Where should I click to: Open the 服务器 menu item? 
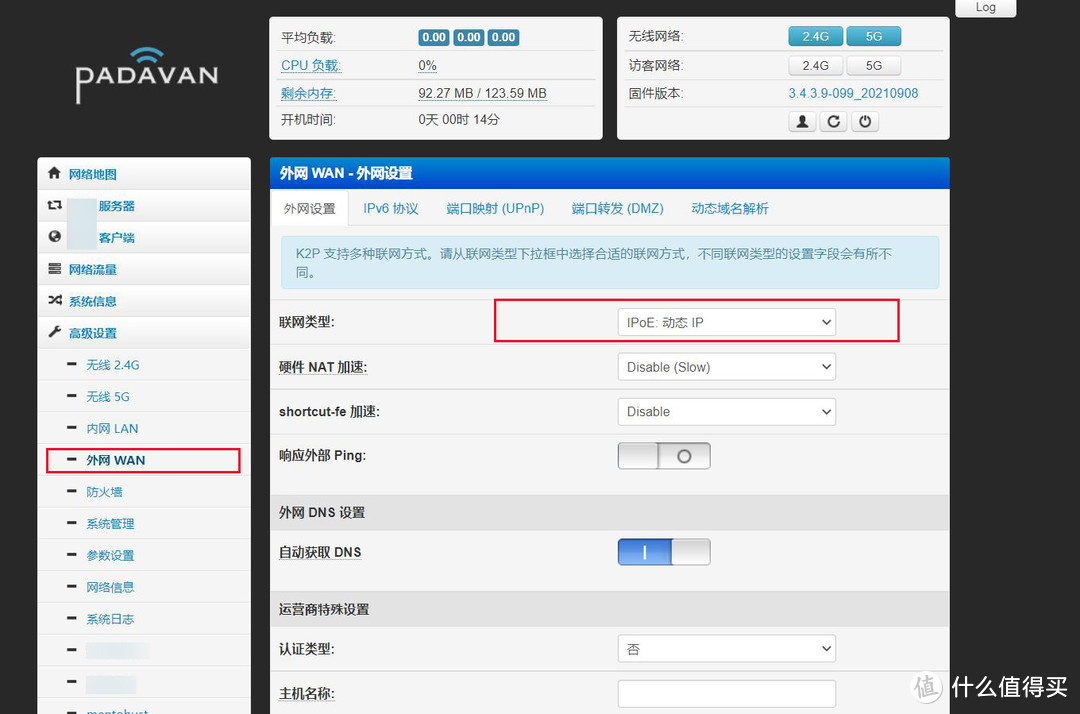coord(144,205)
